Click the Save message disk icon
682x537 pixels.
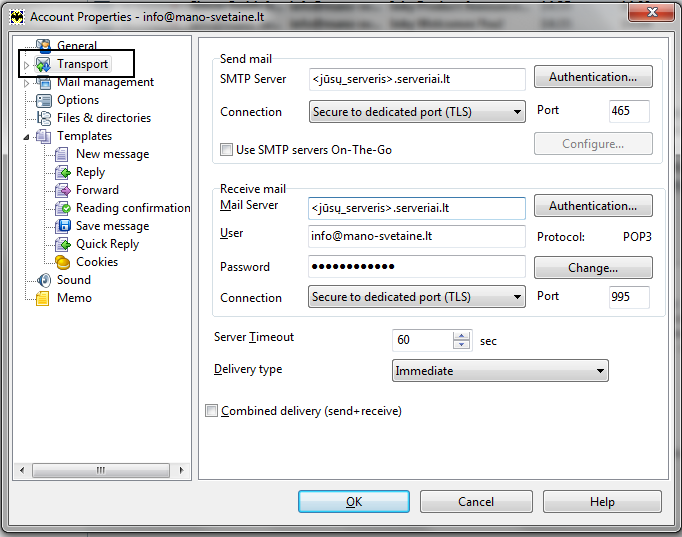[x=62, y=226]
